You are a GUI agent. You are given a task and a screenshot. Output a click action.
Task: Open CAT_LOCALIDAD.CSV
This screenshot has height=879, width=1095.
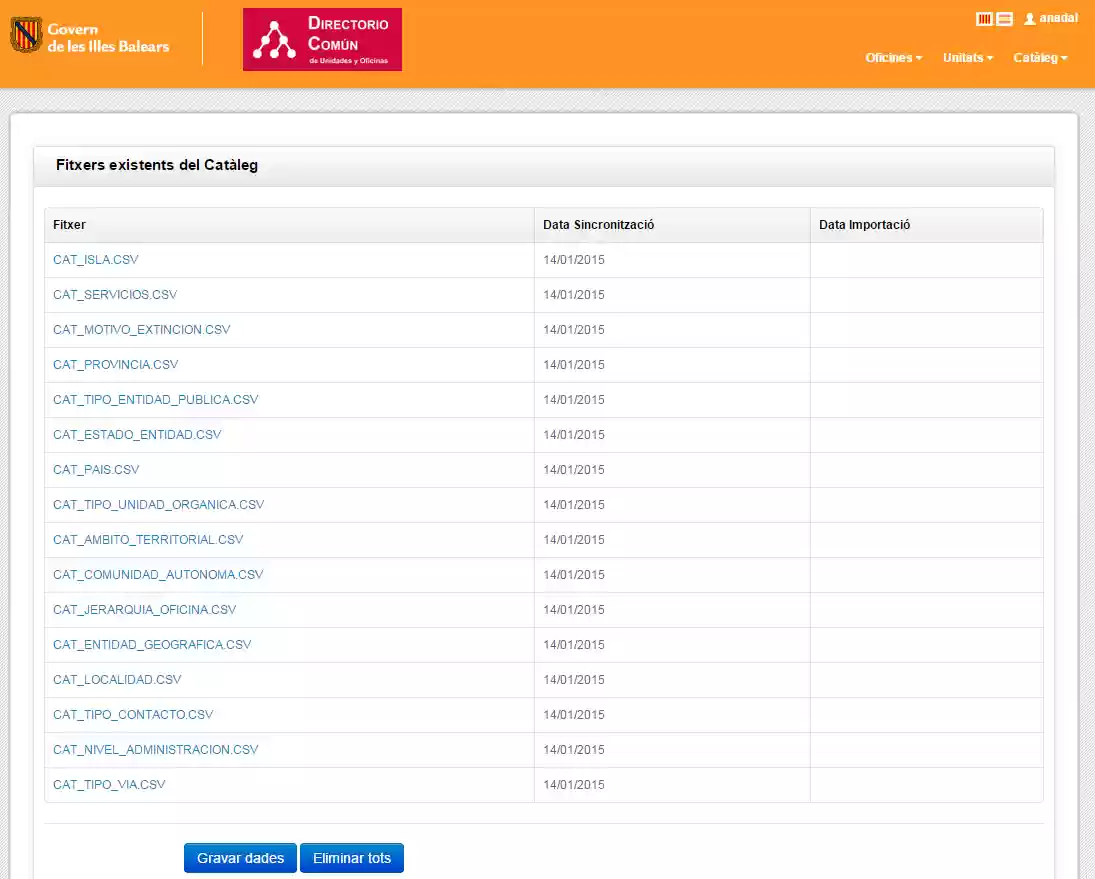tap(117, 679)
